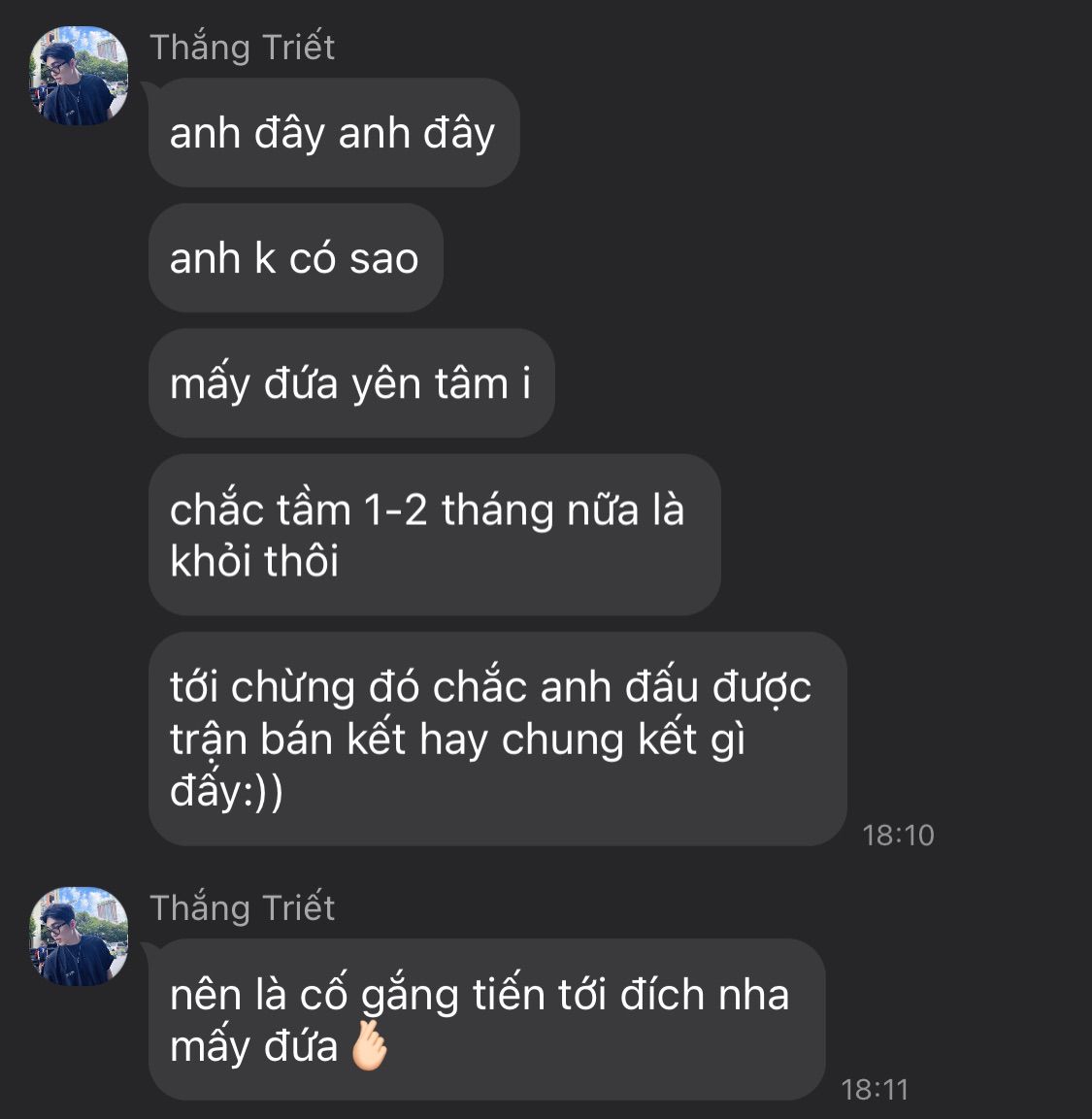
Task: Select the message 'anh đây anh đây'
Action: pos(334,133)
